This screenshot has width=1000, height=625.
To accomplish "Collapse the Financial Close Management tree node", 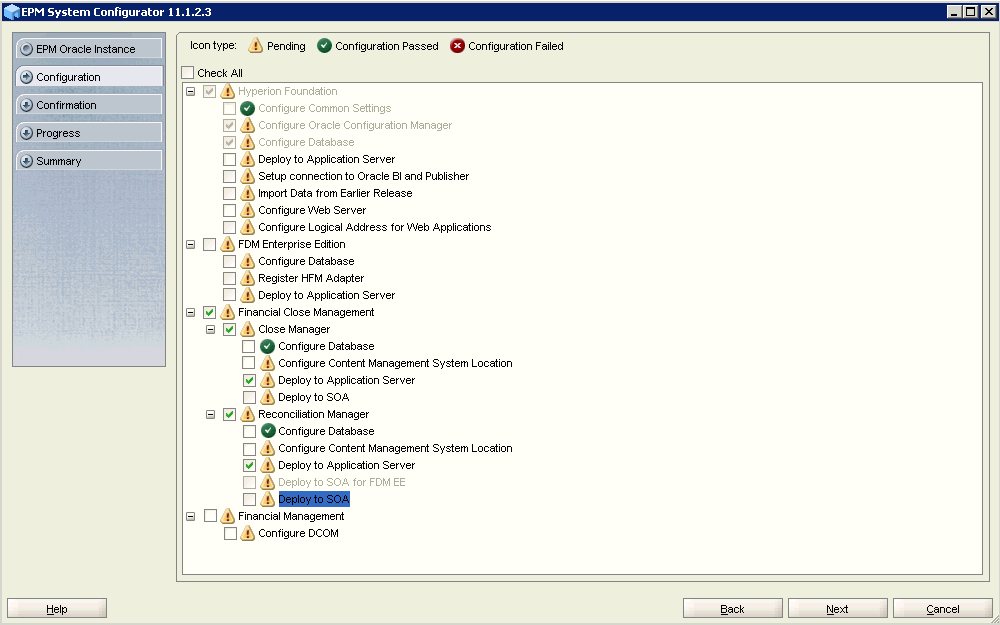I will 190,312.
